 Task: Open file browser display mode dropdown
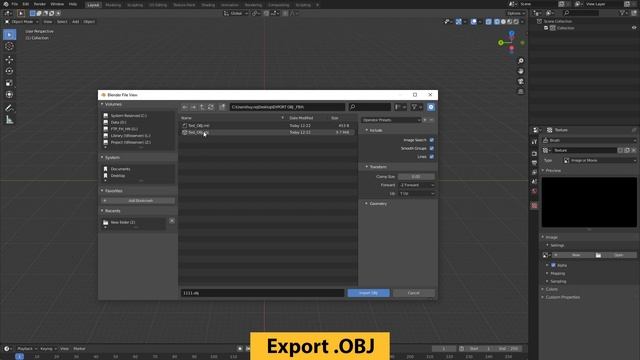[400, 107]
